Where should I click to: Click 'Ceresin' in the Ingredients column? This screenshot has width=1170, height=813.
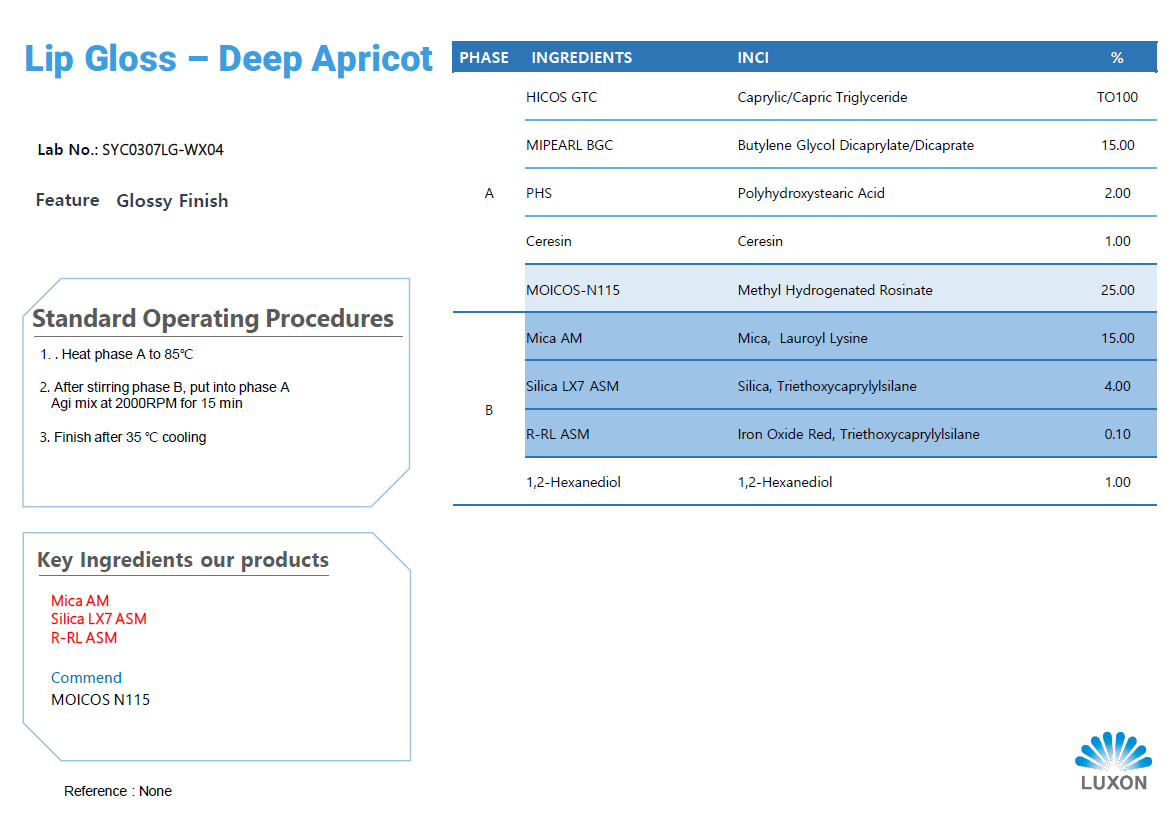548,241
